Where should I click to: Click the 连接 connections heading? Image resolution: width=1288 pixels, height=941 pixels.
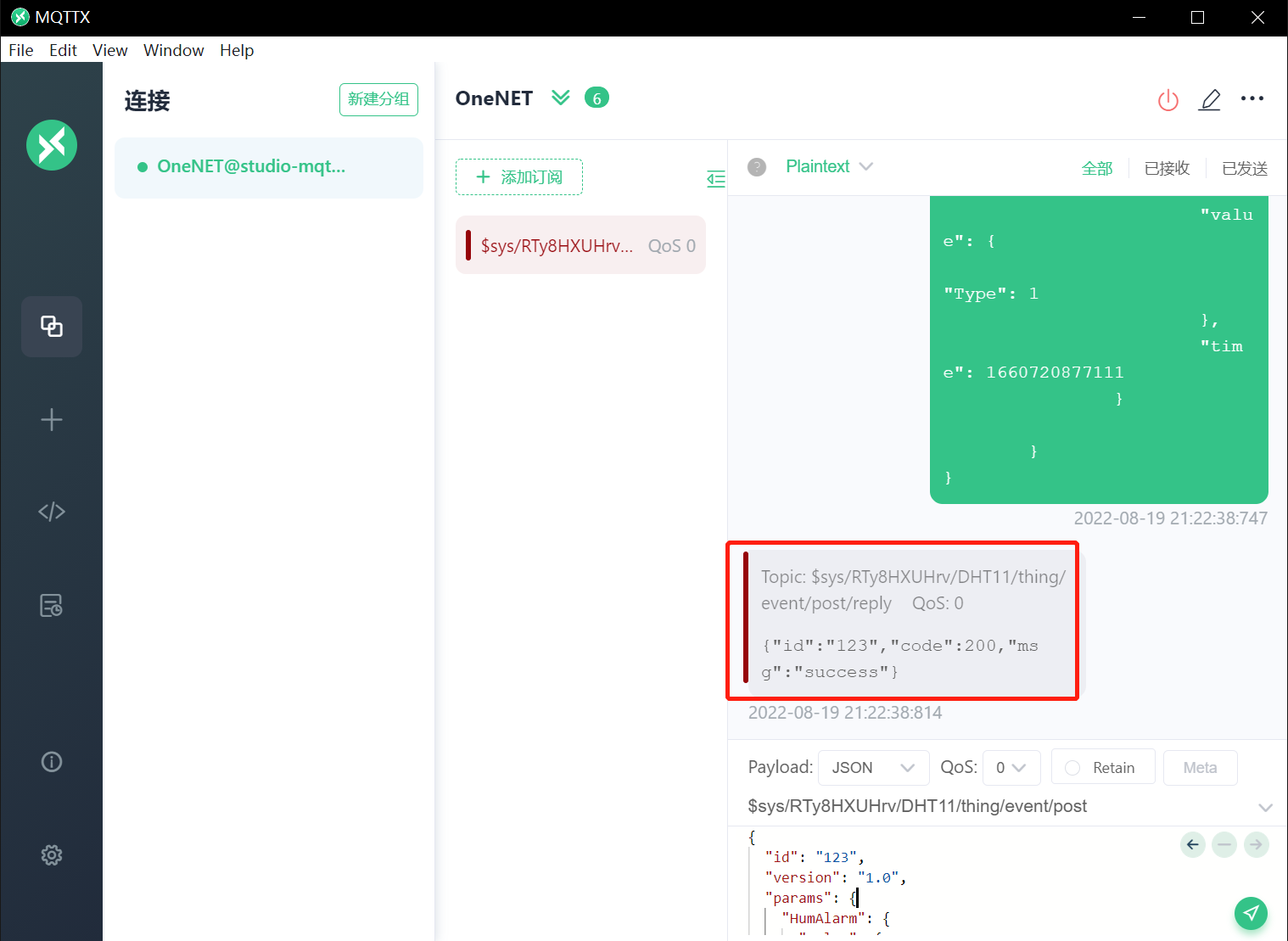(x=148, y=101)
